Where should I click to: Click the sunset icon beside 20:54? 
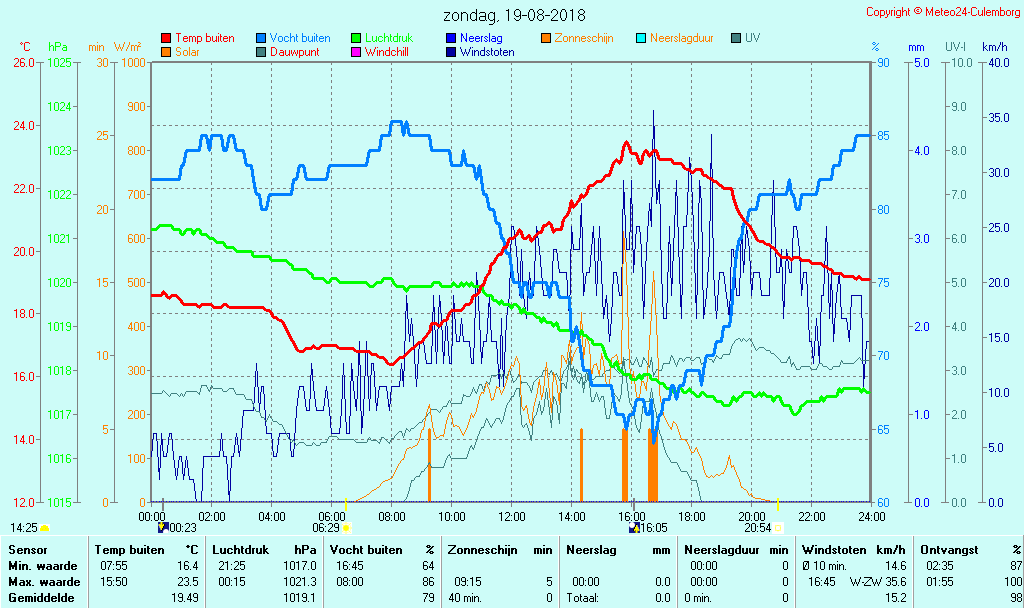tap(778, 527)
